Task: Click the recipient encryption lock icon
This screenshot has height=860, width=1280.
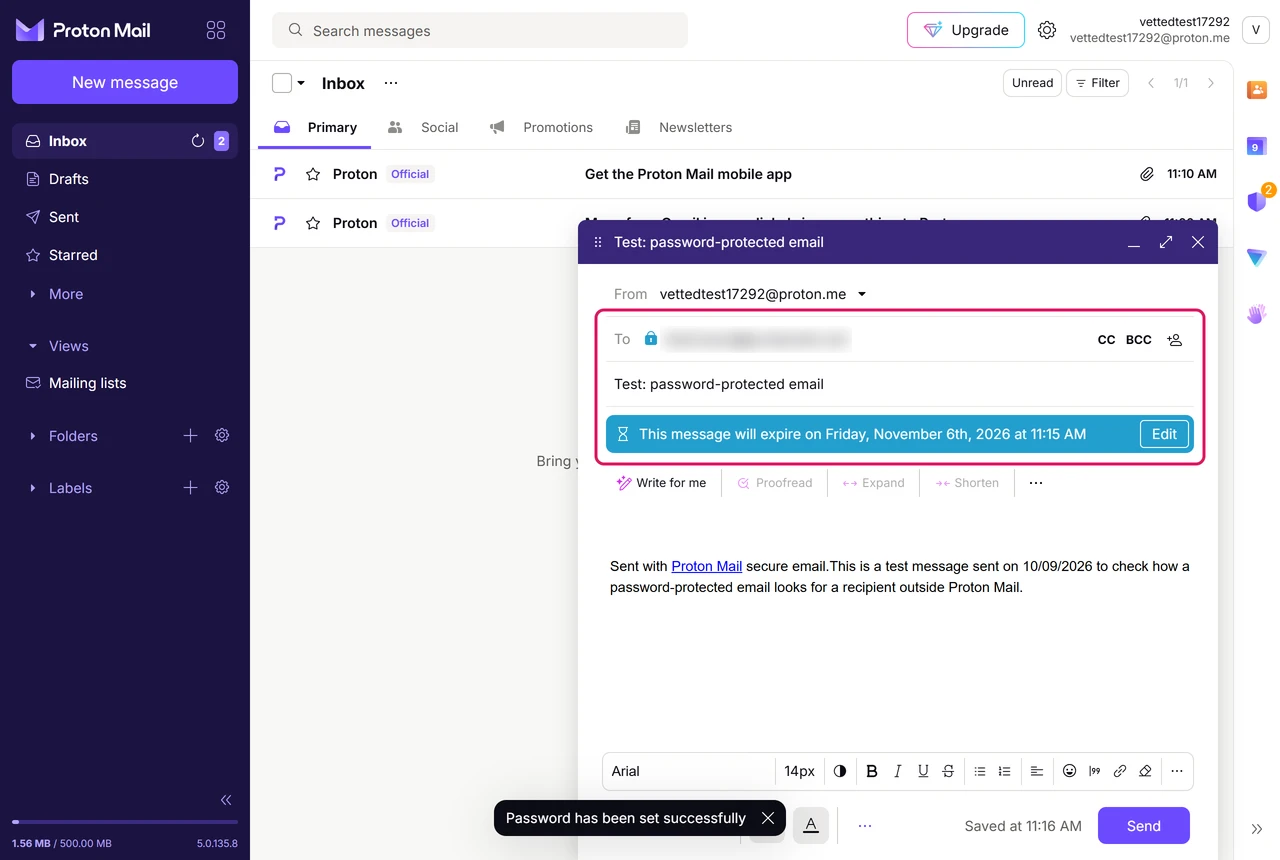Action: point(651,339)
